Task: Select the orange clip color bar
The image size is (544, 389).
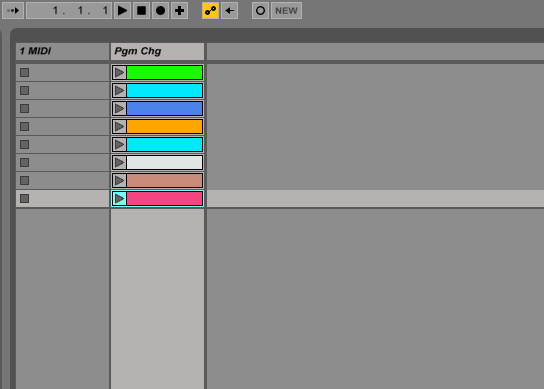Action: coord(164,127)
